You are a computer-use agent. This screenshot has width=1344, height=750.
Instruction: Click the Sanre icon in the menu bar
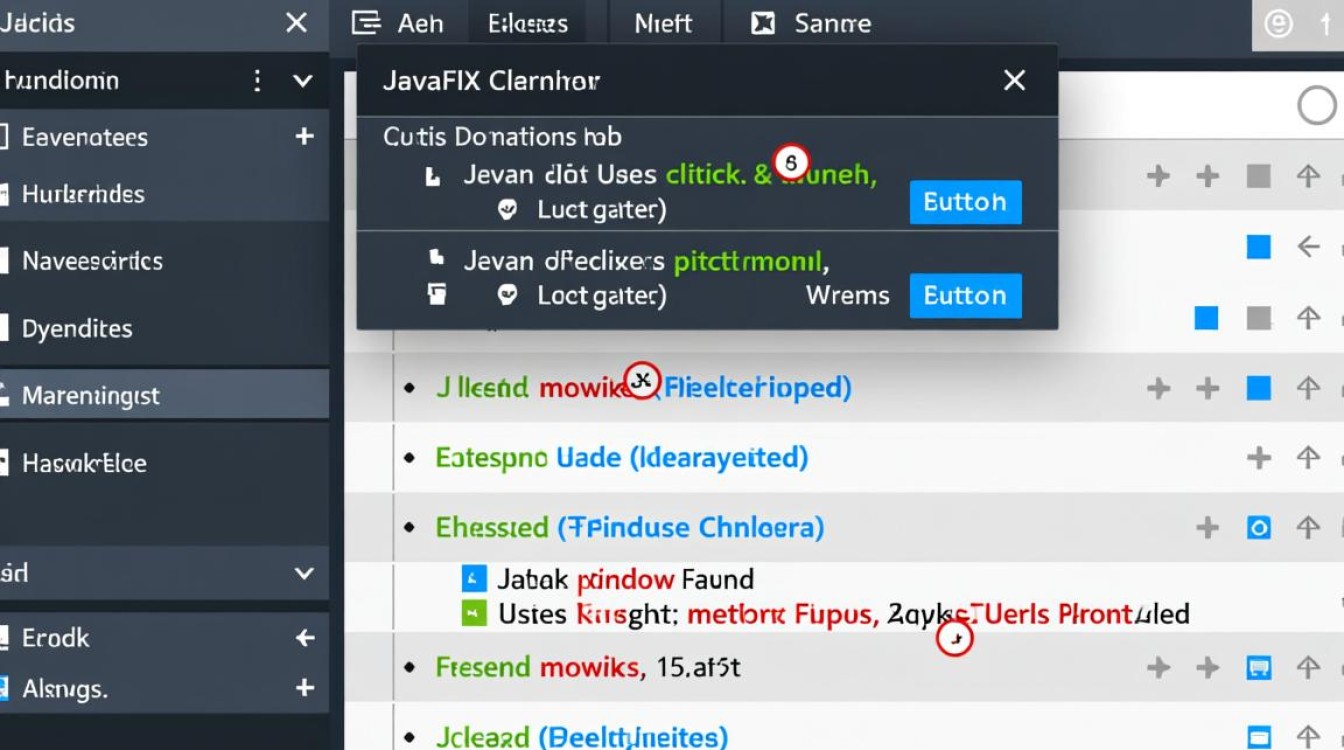(x=762, y=22)
